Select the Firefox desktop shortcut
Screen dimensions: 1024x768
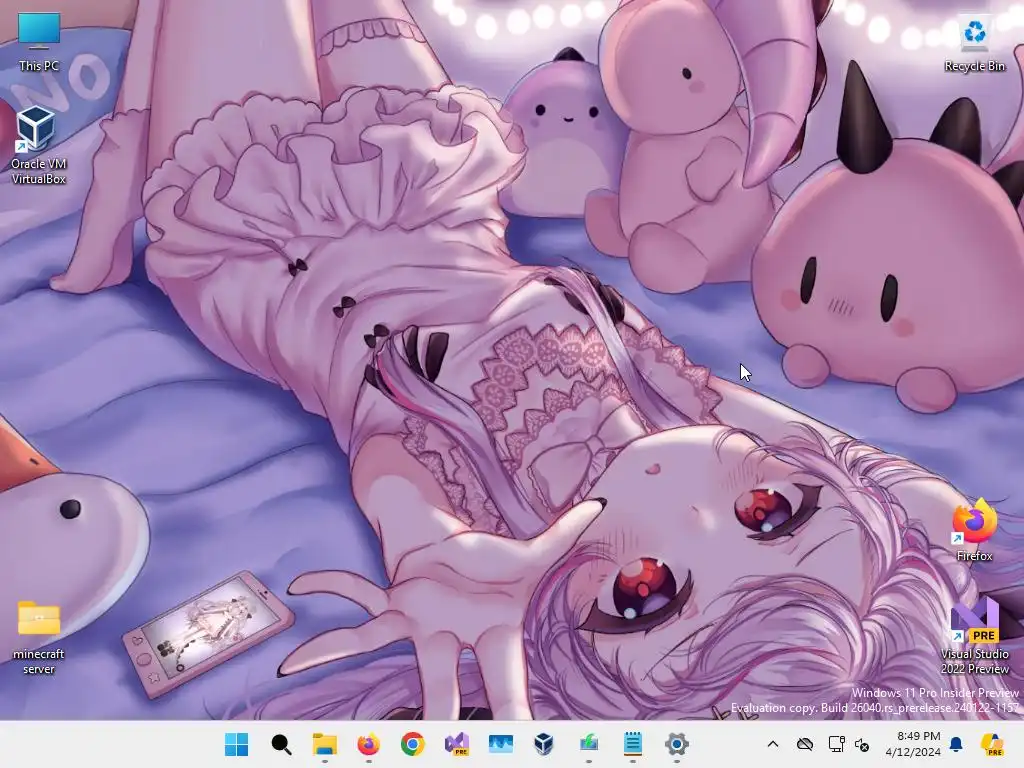974,530
